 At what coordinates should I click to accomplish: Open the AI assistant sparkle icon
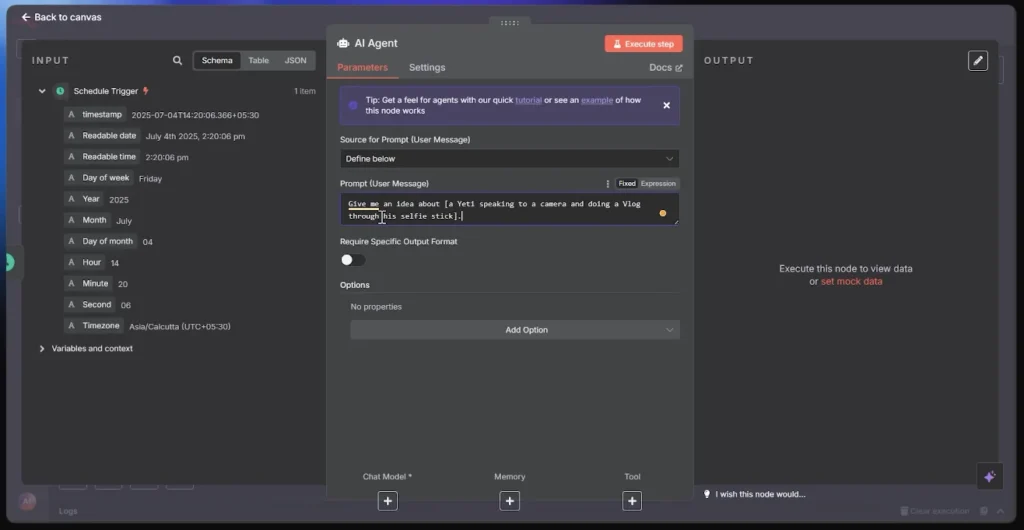coord(989,477)
